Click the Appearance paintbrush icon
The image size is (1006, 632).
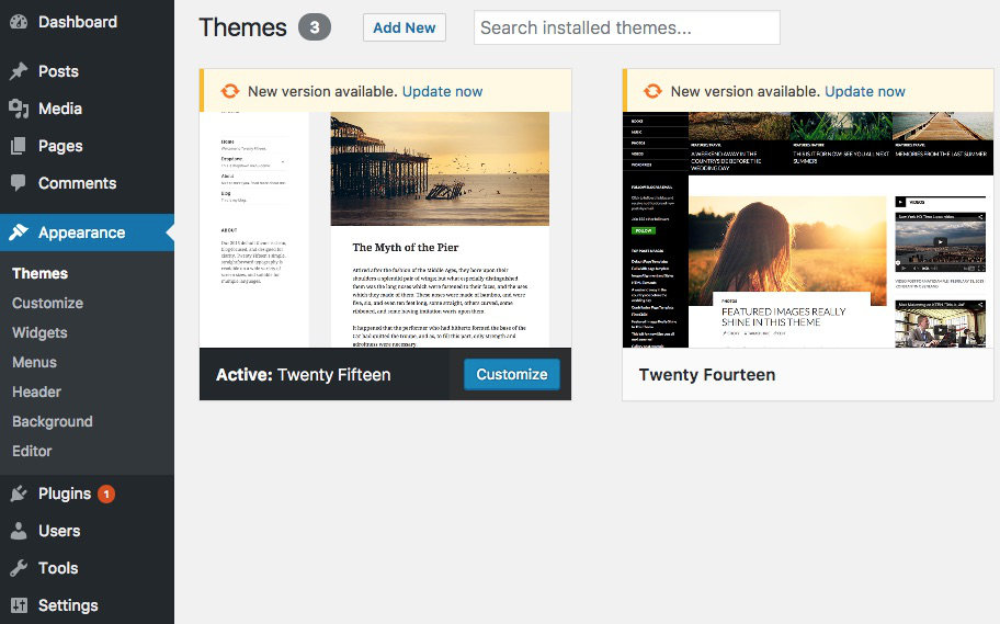(x=19, y=232)
